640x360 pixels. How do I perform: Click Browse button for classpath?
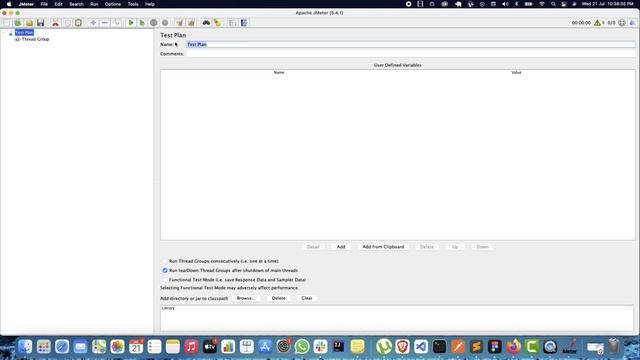(246, 298)
